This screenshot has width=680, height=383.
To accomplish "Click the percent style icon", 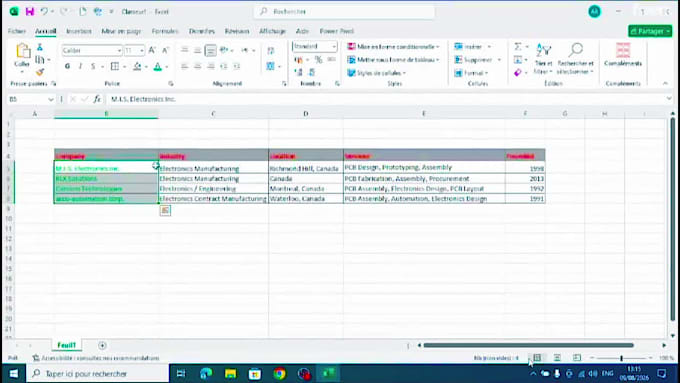I will click(x=319, y=59).
